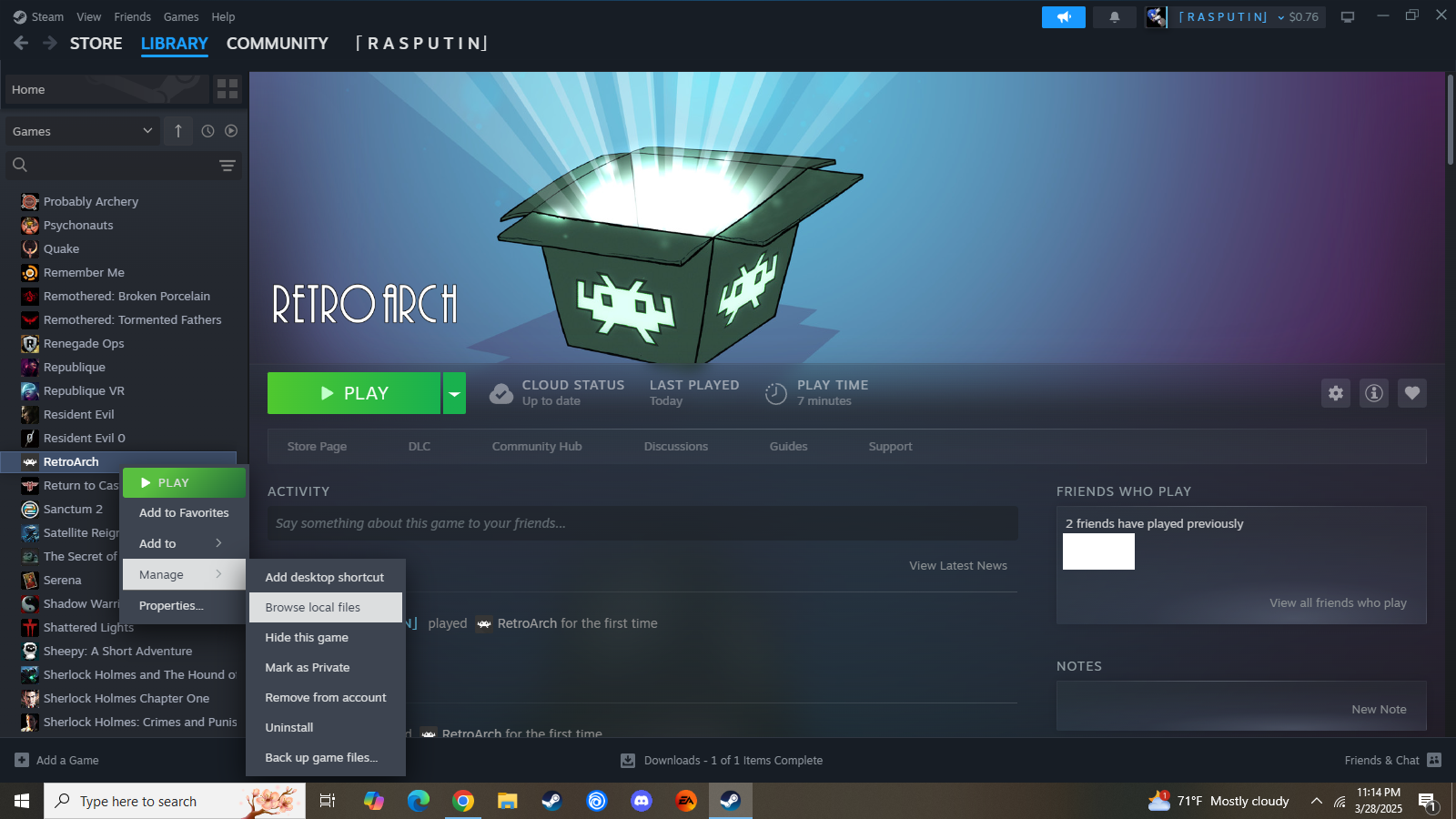
Task: Click the game page vertical scrollbar
Action: coord(1451,119)
